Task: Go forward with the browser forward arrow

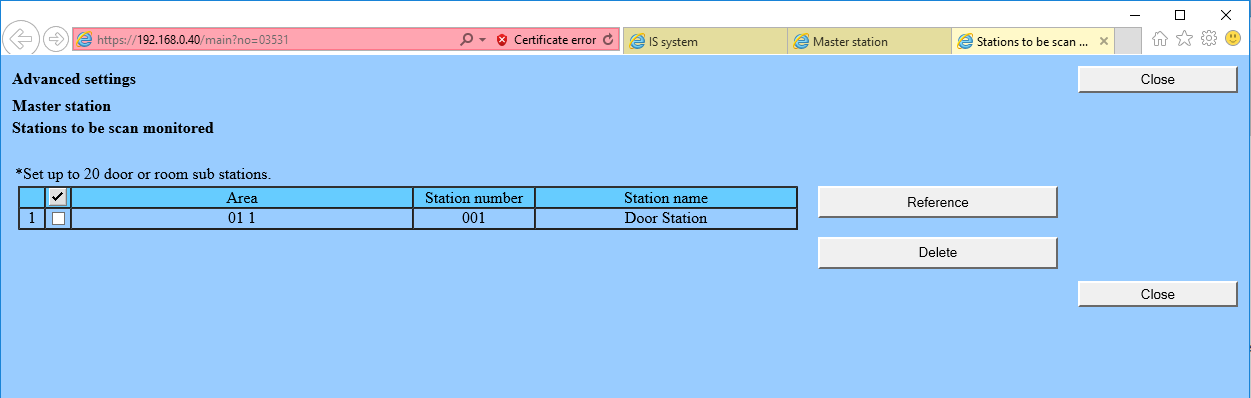Action: tap(56, 40)
